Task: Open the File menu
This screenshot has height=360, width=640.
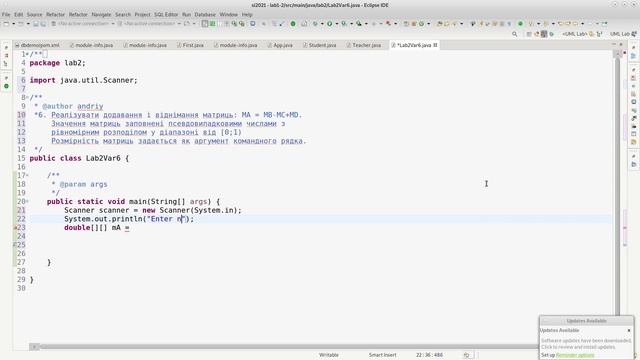Action: [6, 14]
